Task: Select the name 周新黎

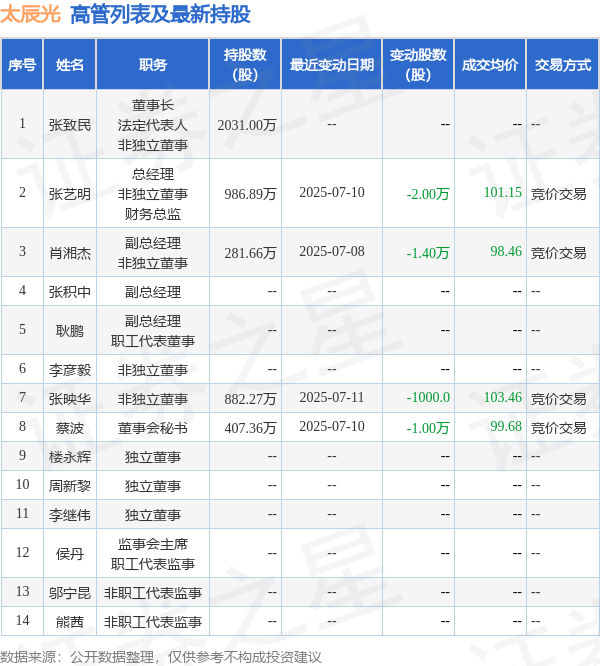Action: [70, 486]
